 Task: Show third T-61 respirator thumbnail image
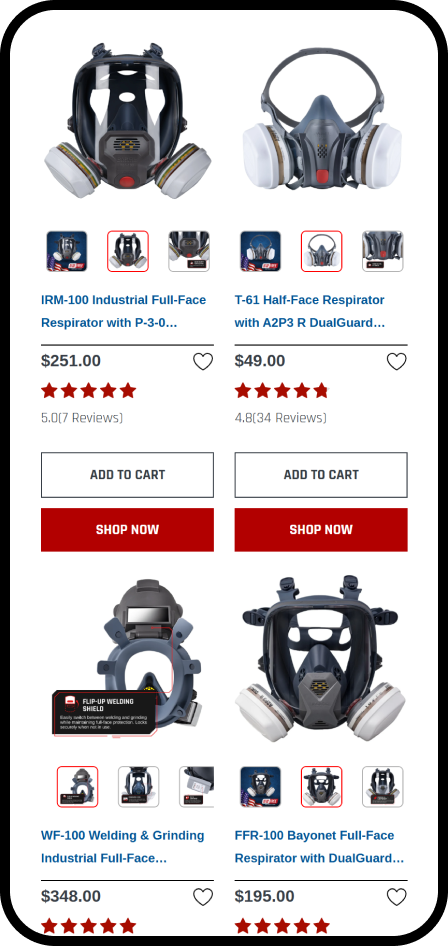coord(382,251)
